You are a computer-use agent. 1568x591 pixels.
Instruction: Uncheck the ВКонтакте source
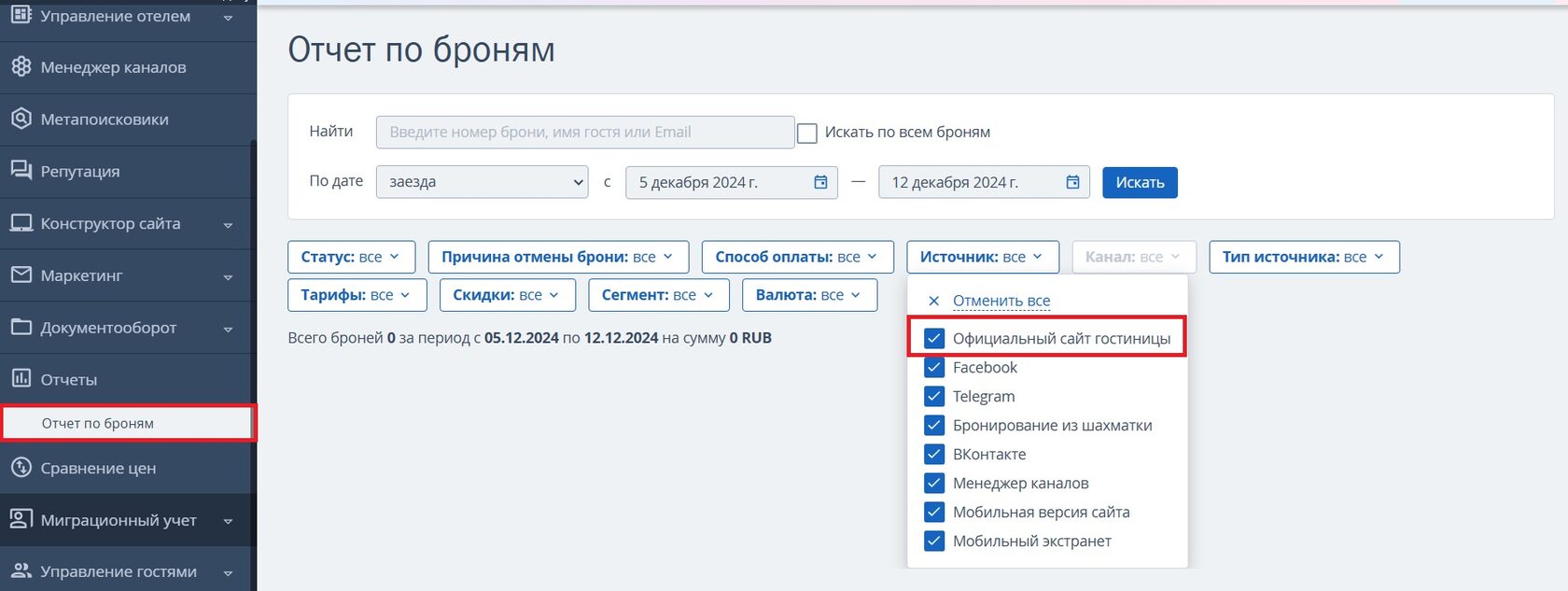point(934,454)
